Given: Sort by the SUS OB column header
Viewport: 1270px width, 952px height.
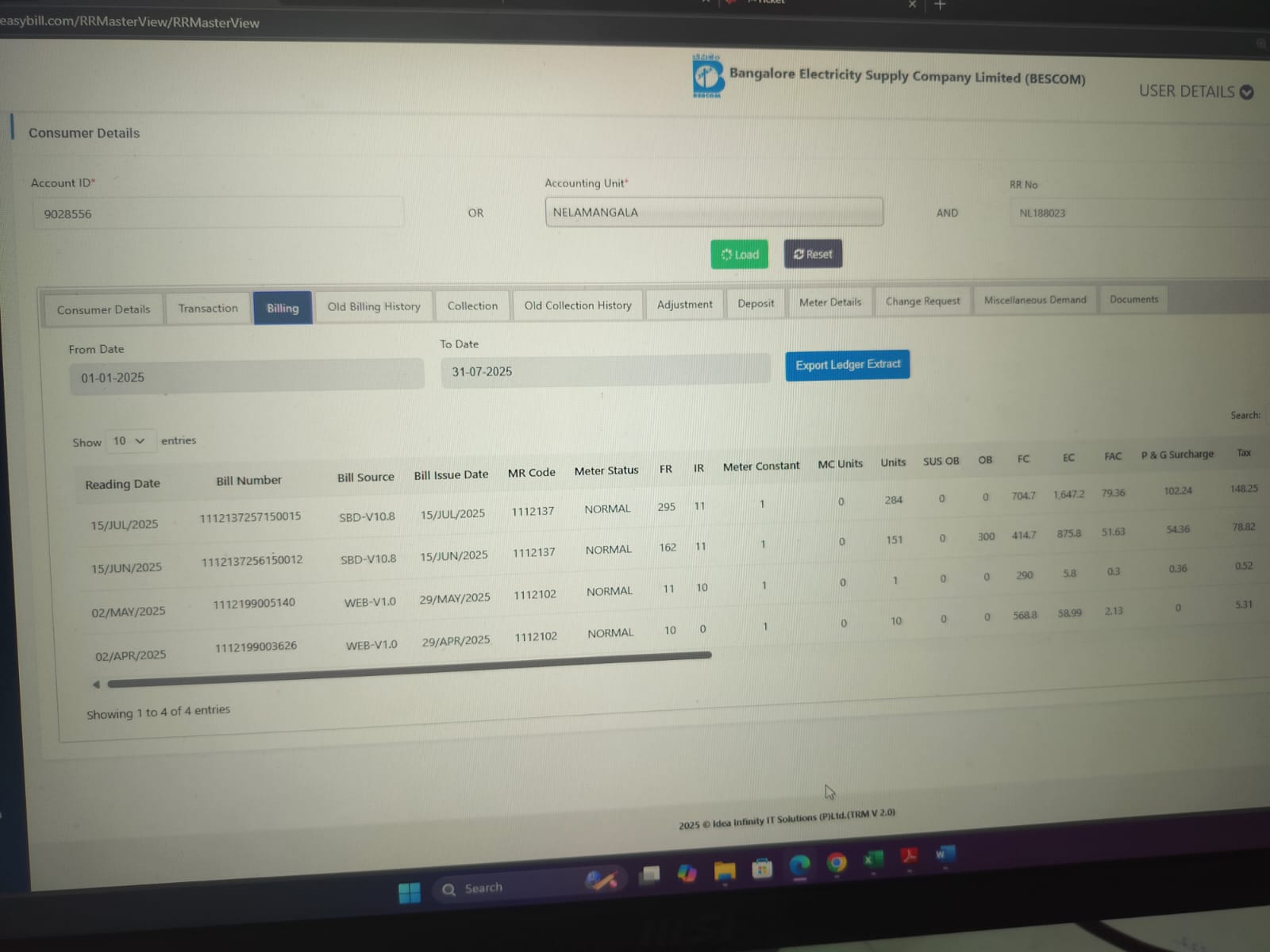Looking at the screenshot, I should point(941,461).
